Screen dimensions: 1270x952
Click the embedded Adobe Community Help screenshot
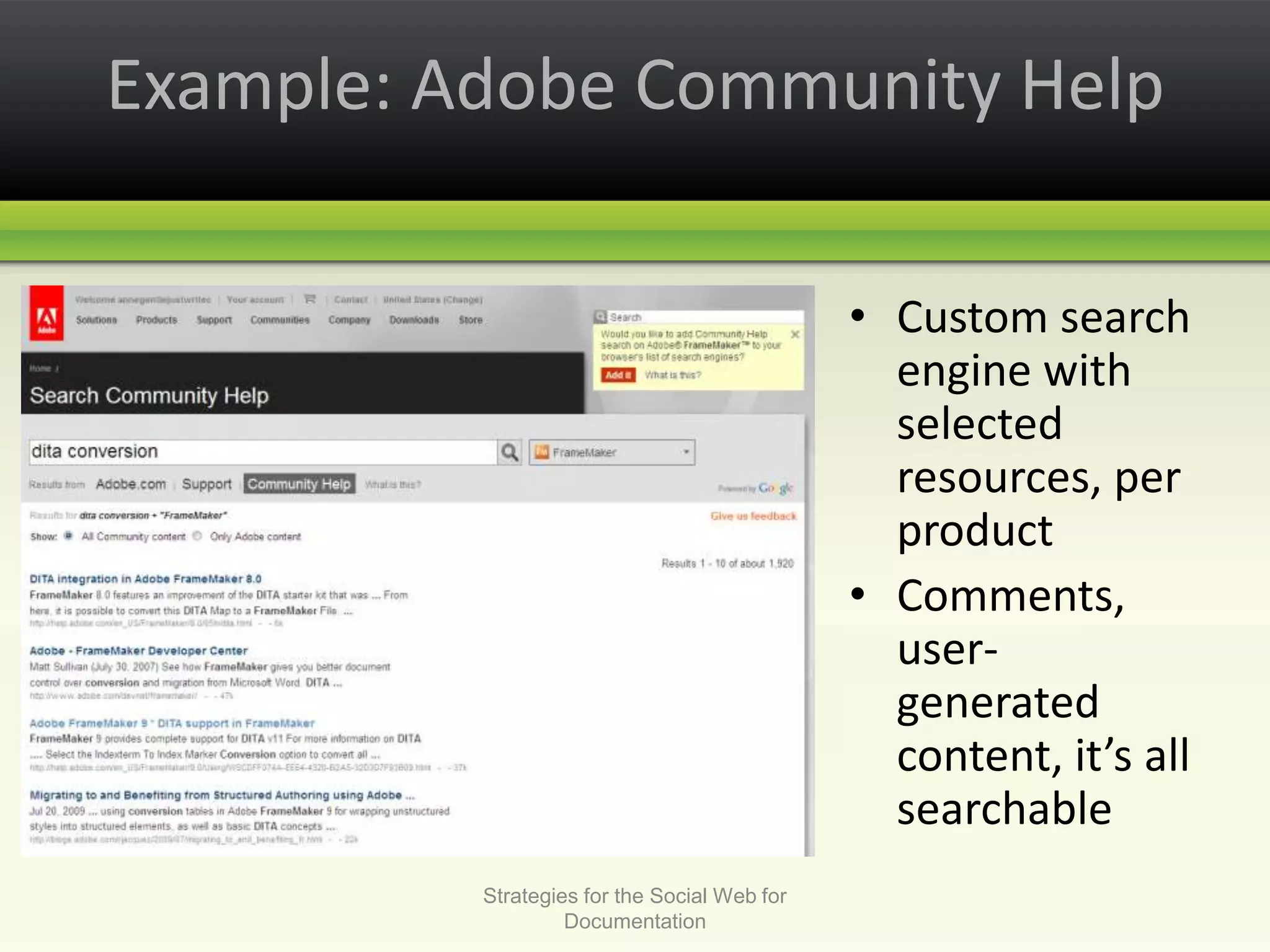pos(417,571)
